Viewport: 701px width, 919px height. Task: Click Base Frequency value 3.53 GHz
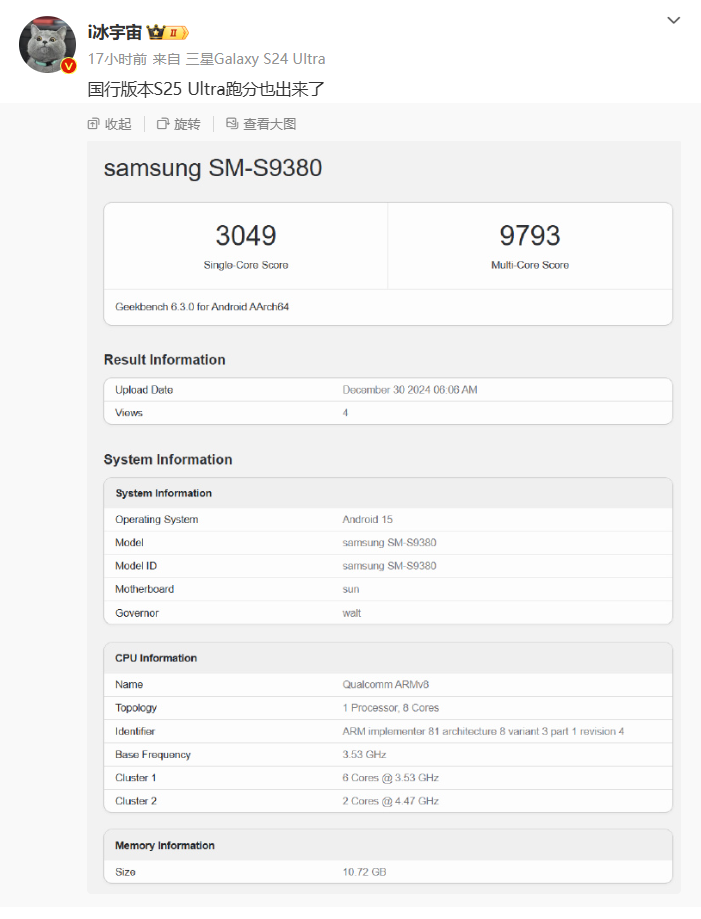coord(364,754)
